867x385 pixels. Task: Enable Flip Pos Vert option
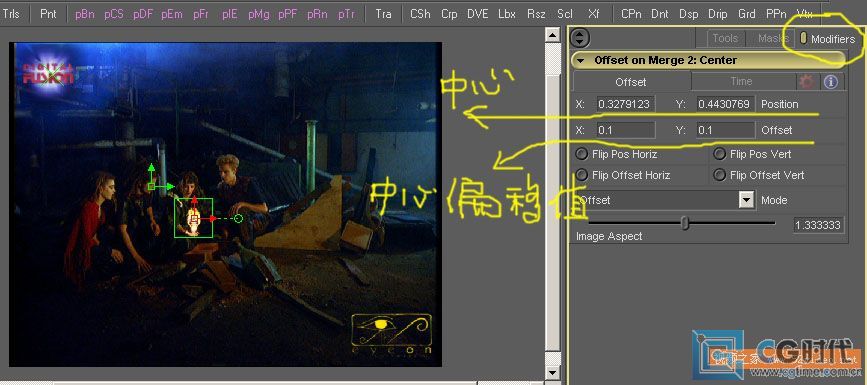719,154
